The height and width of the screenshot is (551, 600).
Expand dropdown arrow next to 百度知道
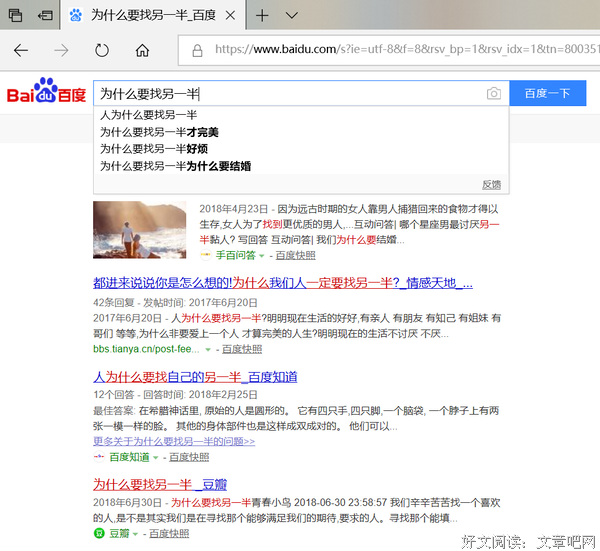pyautogui.click(x=155, y=457)
